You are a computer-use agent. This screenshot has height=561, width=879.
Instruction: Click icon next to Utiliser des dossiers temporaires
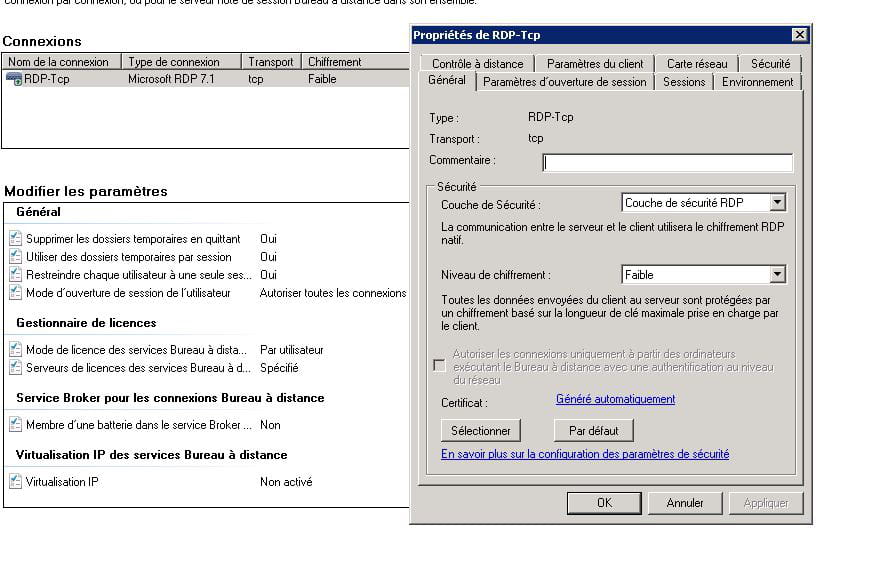pos(16,257)
